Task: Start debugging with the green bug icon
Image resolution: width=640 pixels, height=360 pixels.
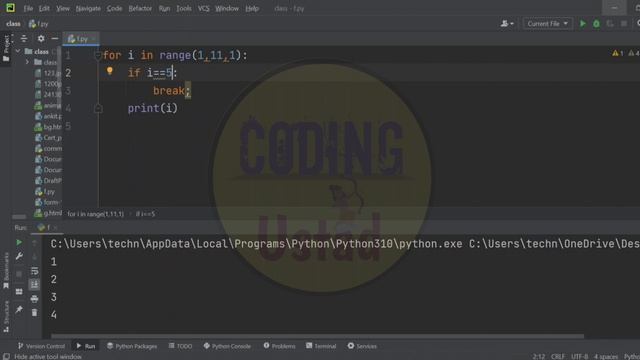Action: 596,24
